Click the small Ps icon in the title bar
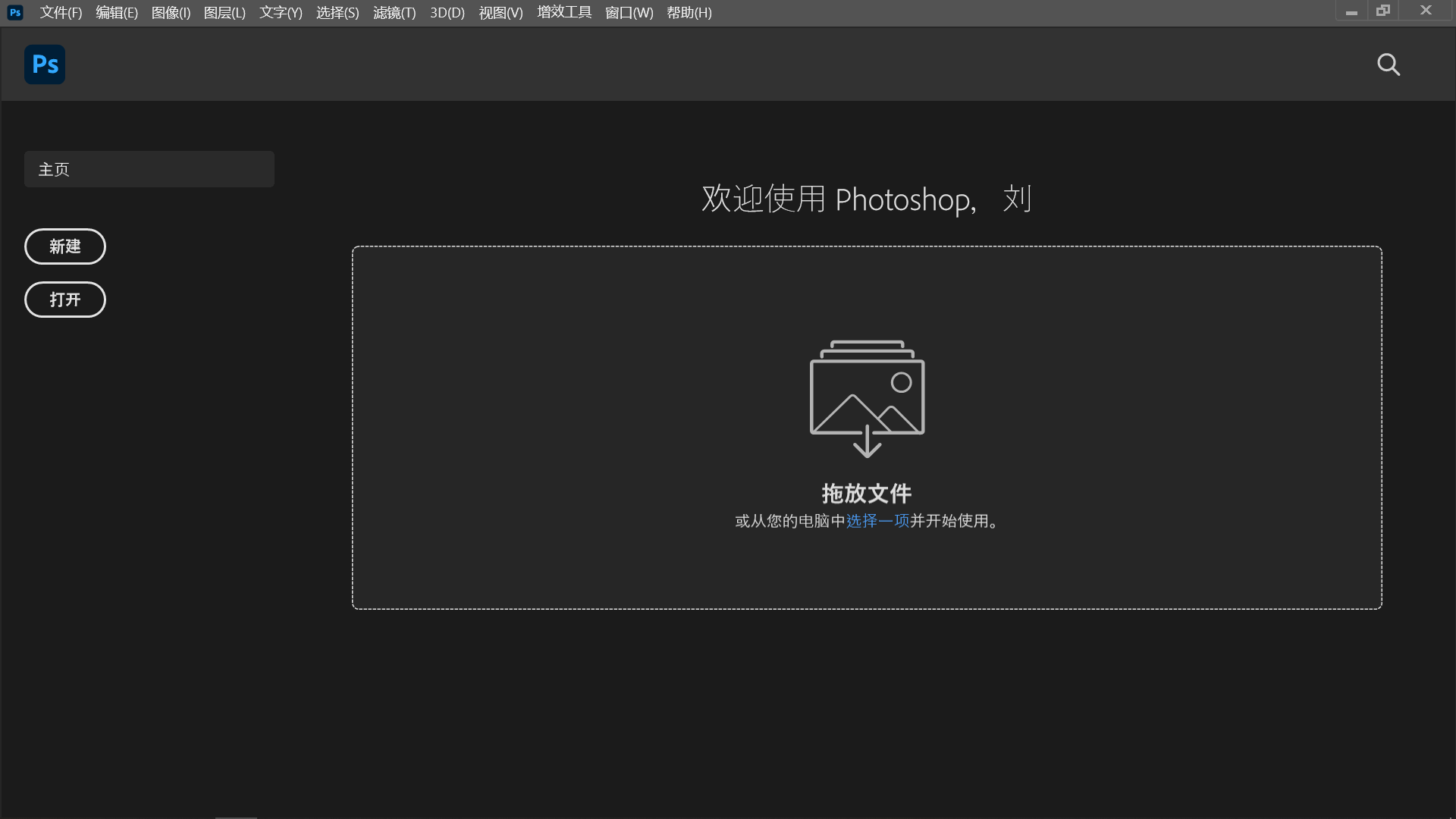The height and width of the screenshot is (819, 1456). point(15,12)
